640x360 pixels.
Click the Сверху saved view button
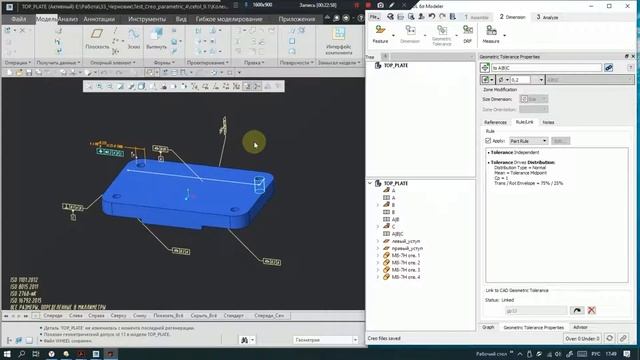(x=118, y=316)
